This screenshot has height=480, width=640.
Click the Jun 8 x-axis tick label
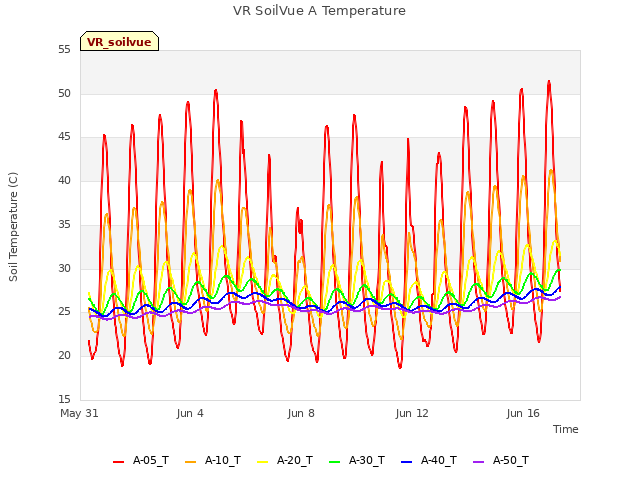click(x=301, y=413)
